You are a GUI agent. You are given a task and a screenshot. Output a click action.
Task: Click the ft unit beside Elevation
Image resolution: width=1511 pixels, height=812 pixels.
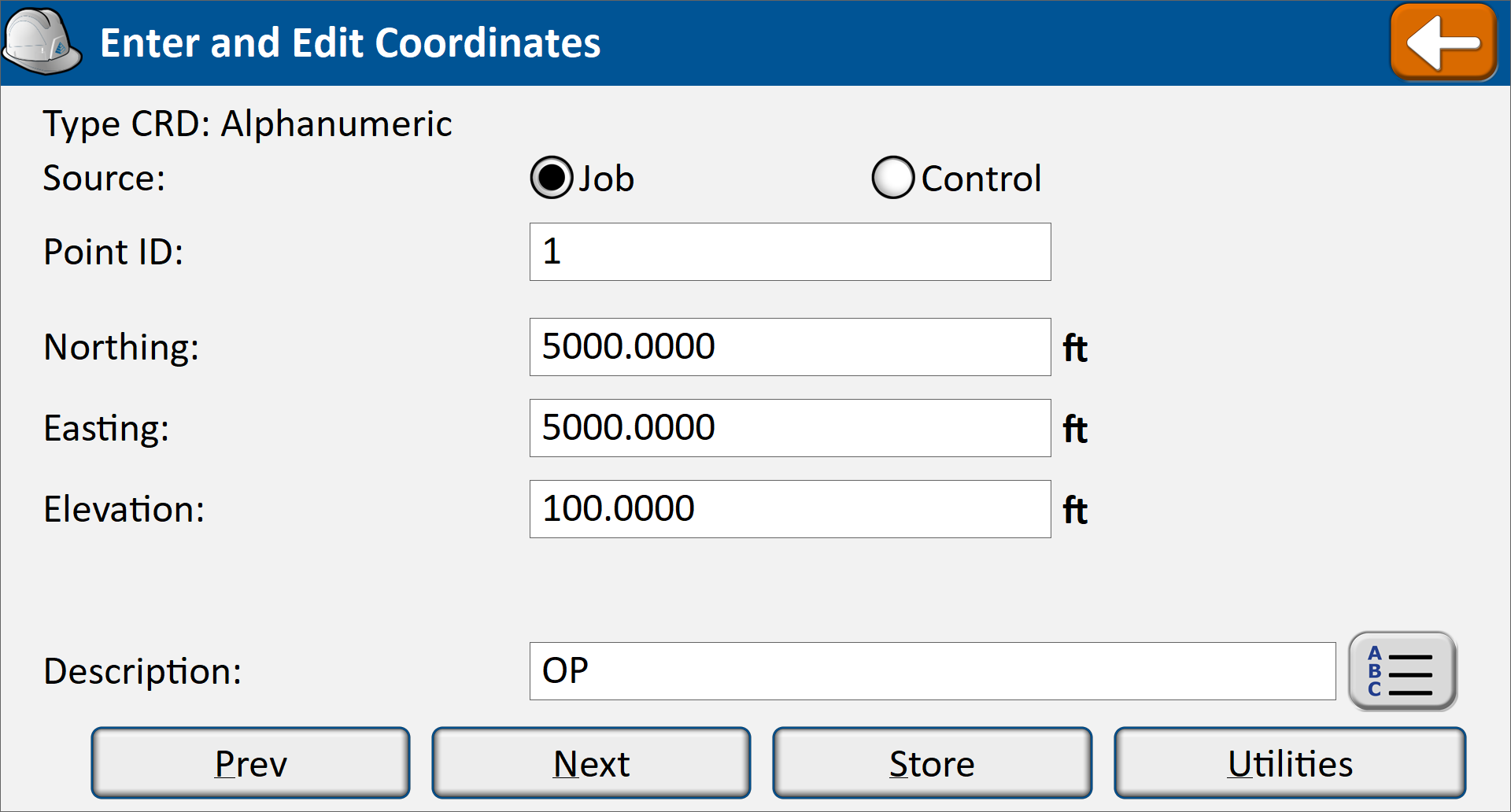click(1075, 510)
